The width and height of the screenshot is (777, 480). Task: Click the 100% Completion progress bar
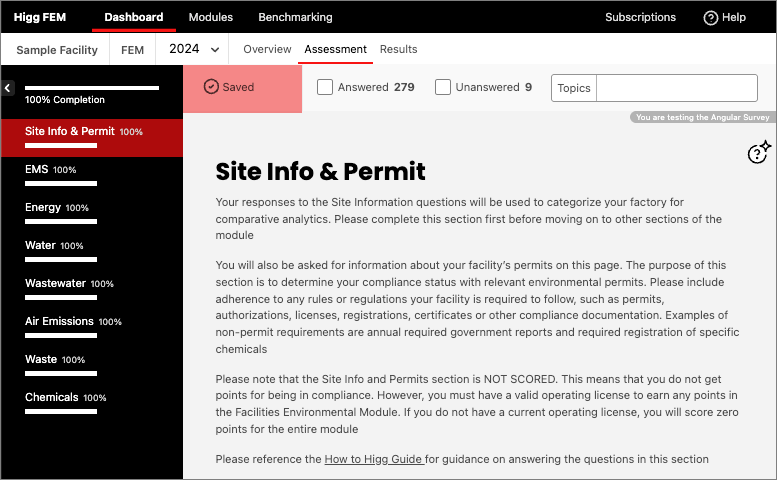point(91,89)
